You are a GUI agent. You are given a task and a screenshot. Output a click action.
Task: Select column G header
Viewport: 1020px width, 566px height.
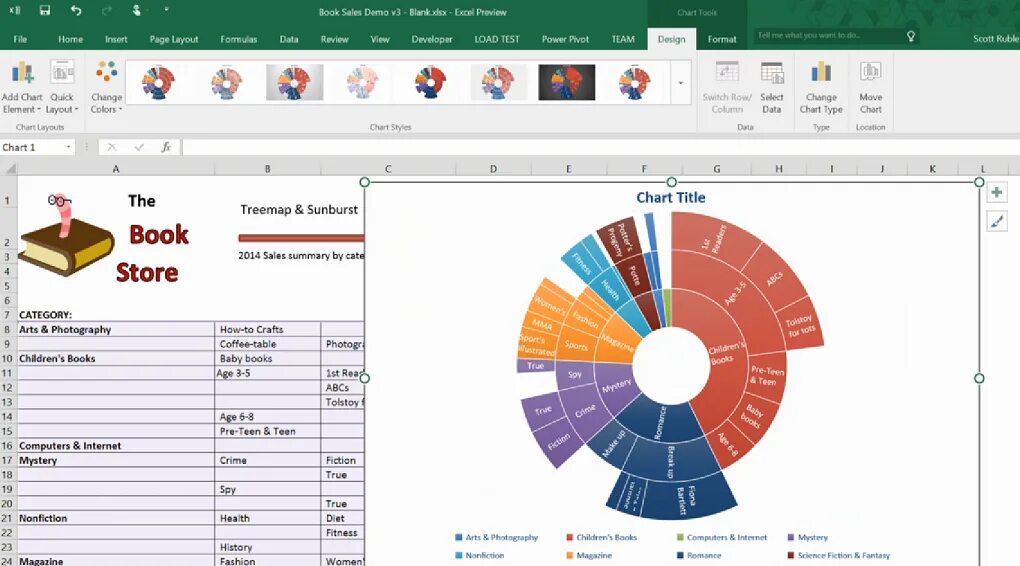[716, 169]
